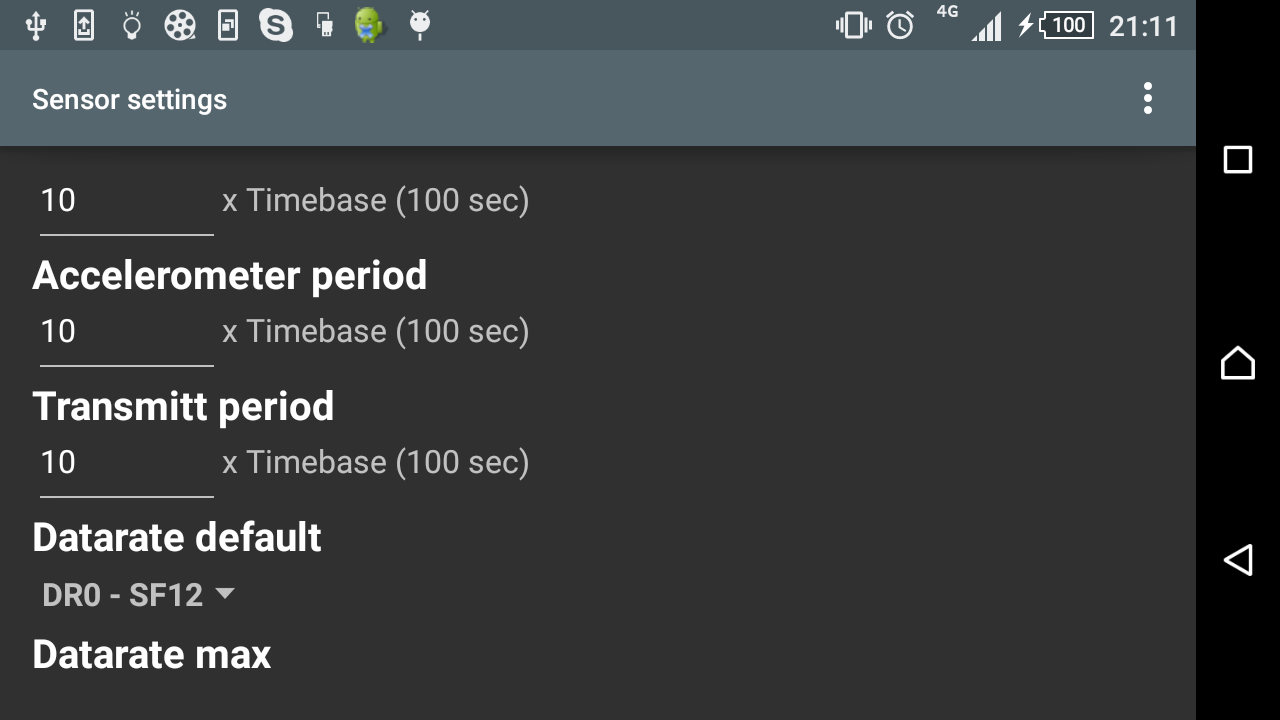The image size is (1280, 720).
Task: Tap the battery level indicator
Action: coord(1066,25)
